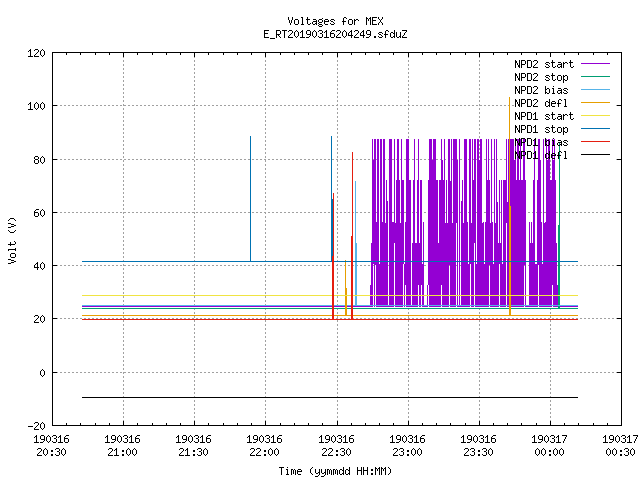This screenshot has height=480, width=640.
Task: Click the NPD2 bias legend label
Action: (541, 90)
